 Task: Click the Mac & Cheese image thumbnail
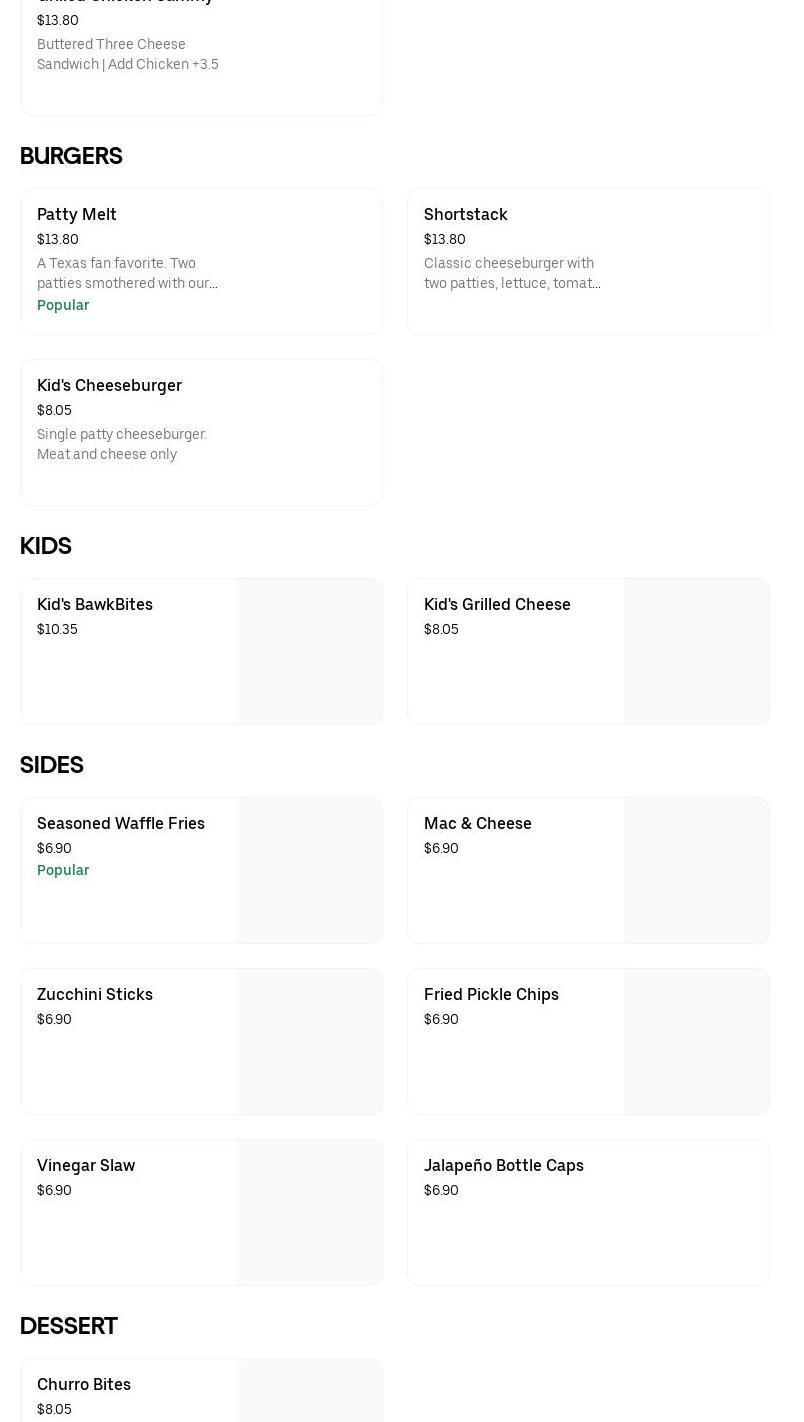coord(697,870)
